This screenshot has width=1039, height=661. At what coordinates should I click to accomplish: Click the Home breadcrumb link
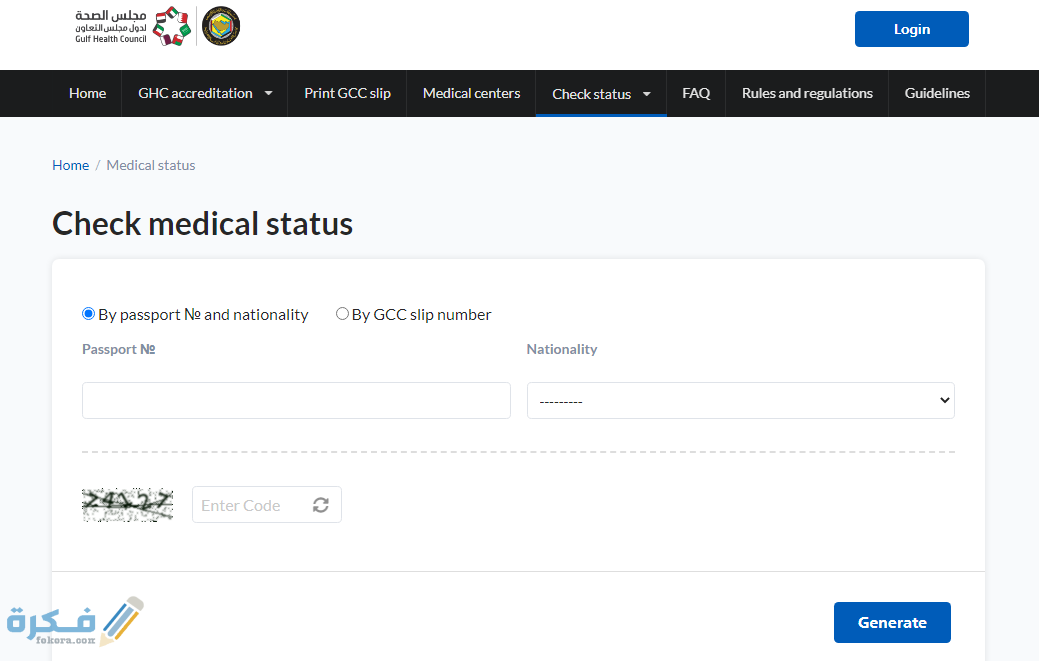70,165
